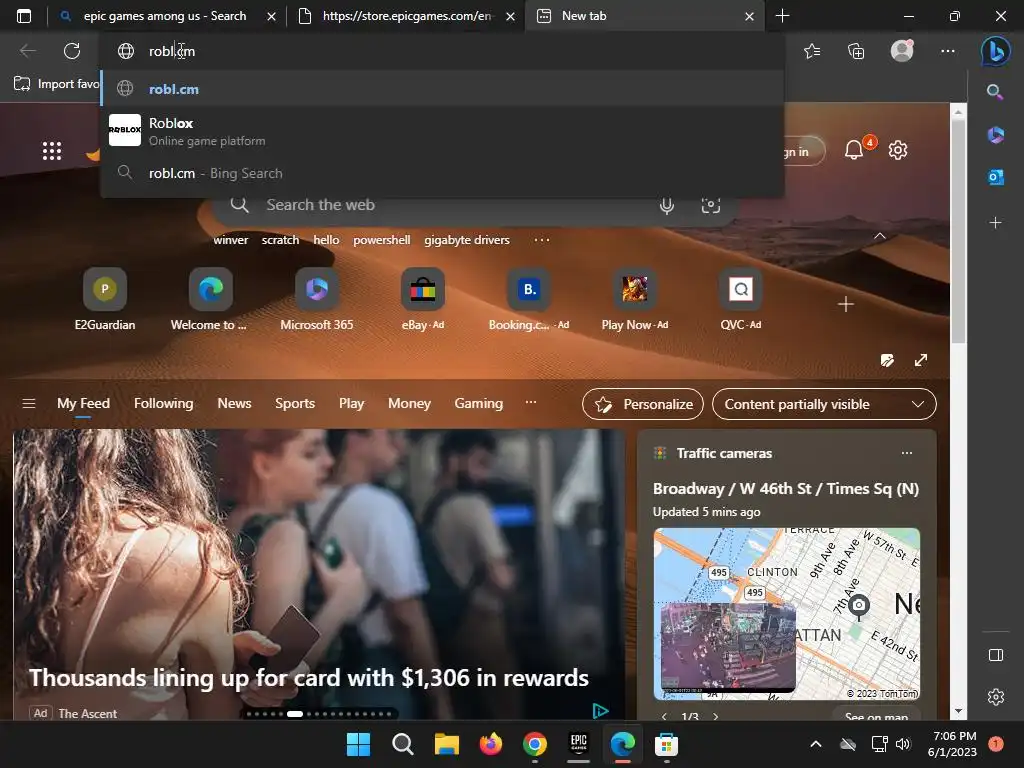Image resolution: width=1024 pixels, height=768 pixels.
Task: Select News feed tab
Action: coord(234,404)
